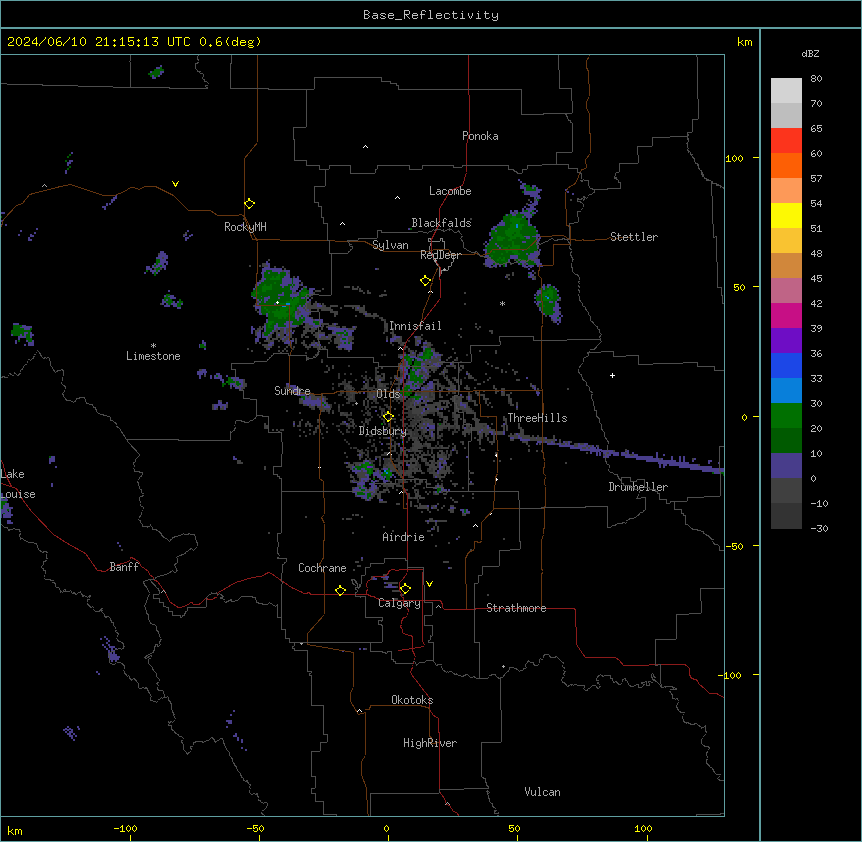Click the Cochrane town label
This screenshot has width=862, height=842.
click(x=322, y=568)
